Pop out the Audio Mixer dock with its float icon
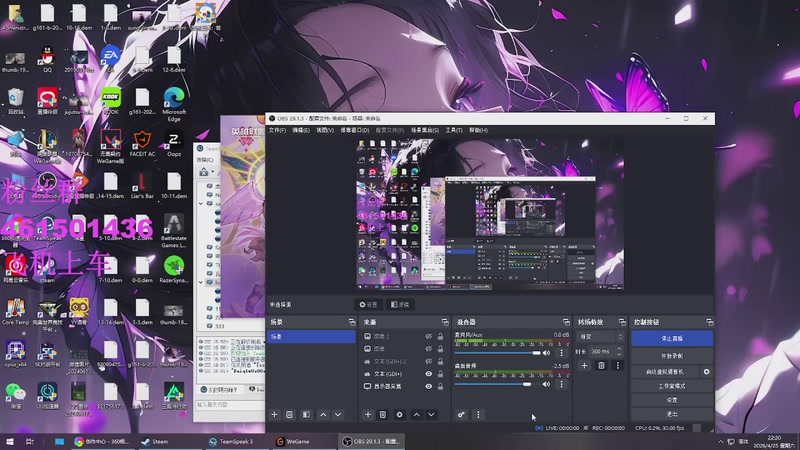Image resolution: width=800 pixels, height=450 pixels. click(566, 322)
